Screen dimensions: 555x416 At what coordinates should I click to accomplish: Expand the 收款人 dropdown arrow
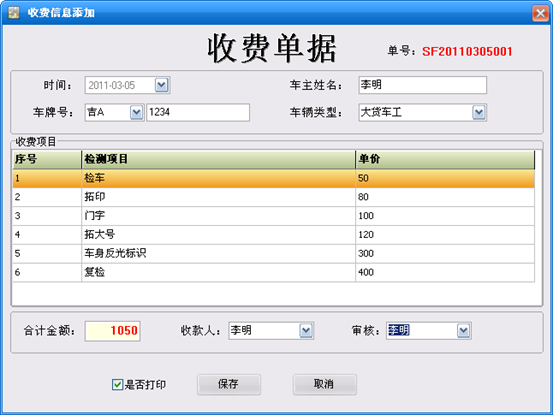pyautogui.click(x=306, y=331)
